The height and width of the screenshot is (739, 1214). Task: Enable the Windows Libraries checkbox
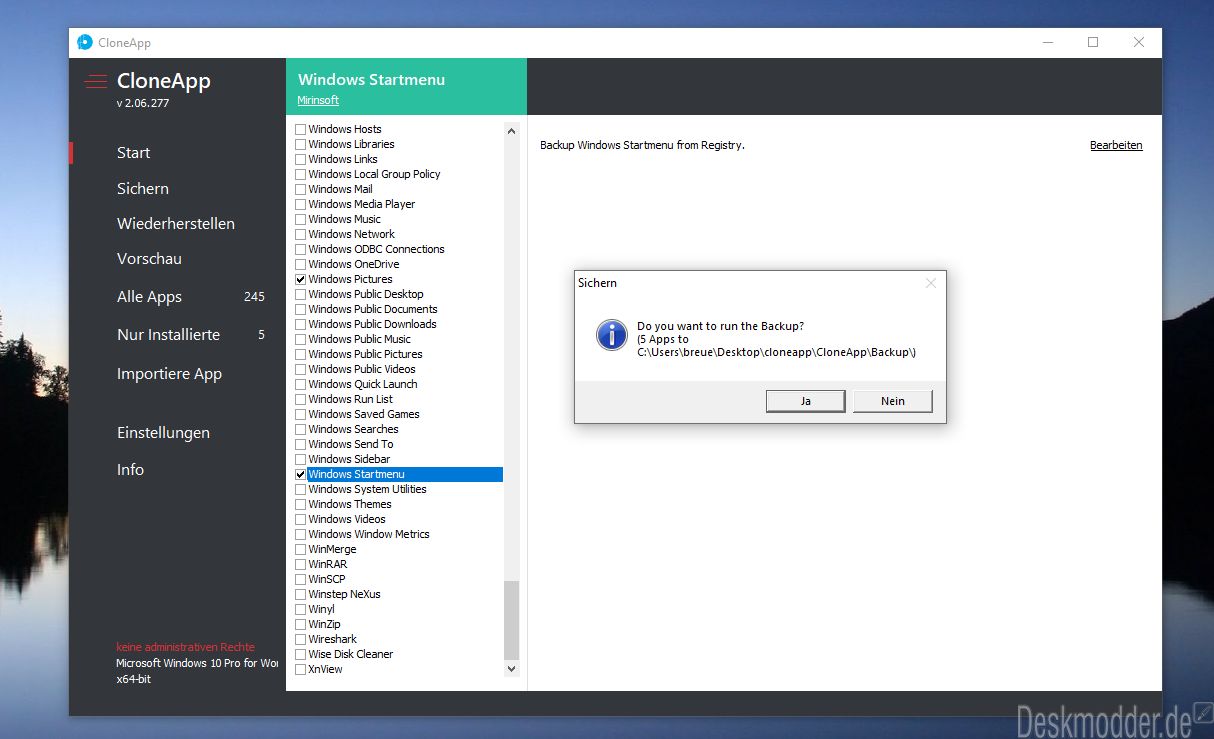pos(300,144)
